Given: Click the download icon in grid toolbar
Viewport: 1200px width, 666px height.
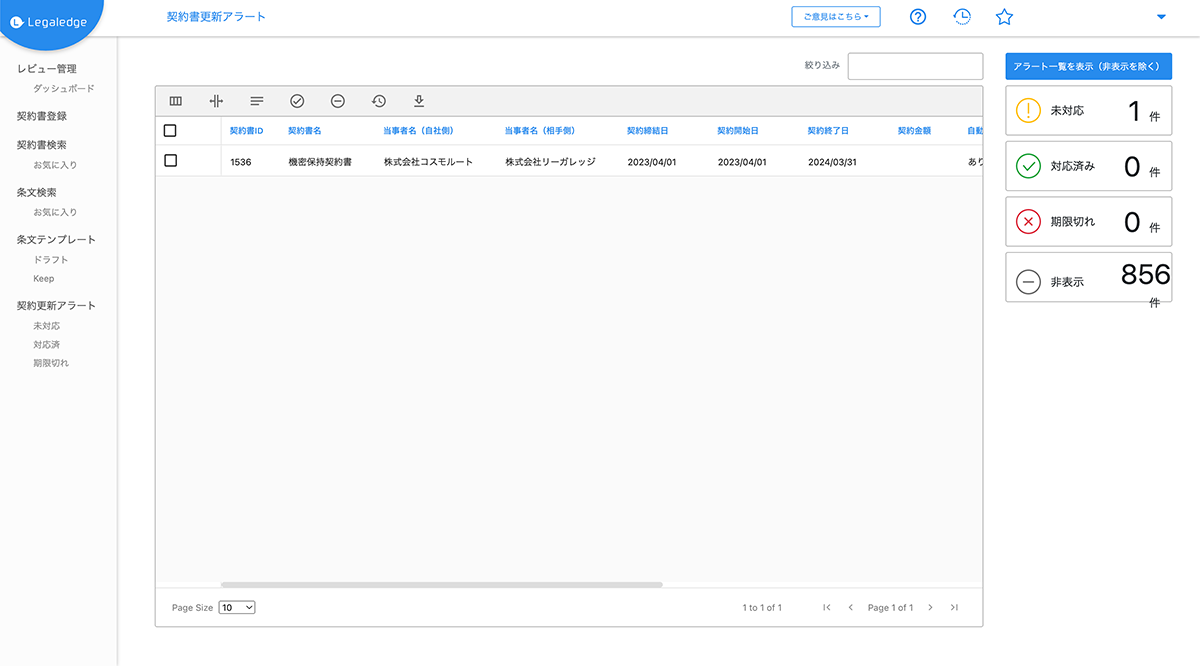Looking at the screenshot, I should (x=419, y=101).
